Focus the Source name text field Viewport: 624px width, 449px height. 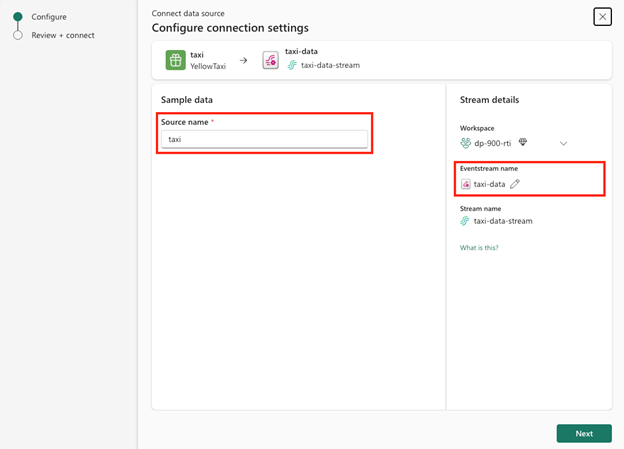click(x=265, y=139)
